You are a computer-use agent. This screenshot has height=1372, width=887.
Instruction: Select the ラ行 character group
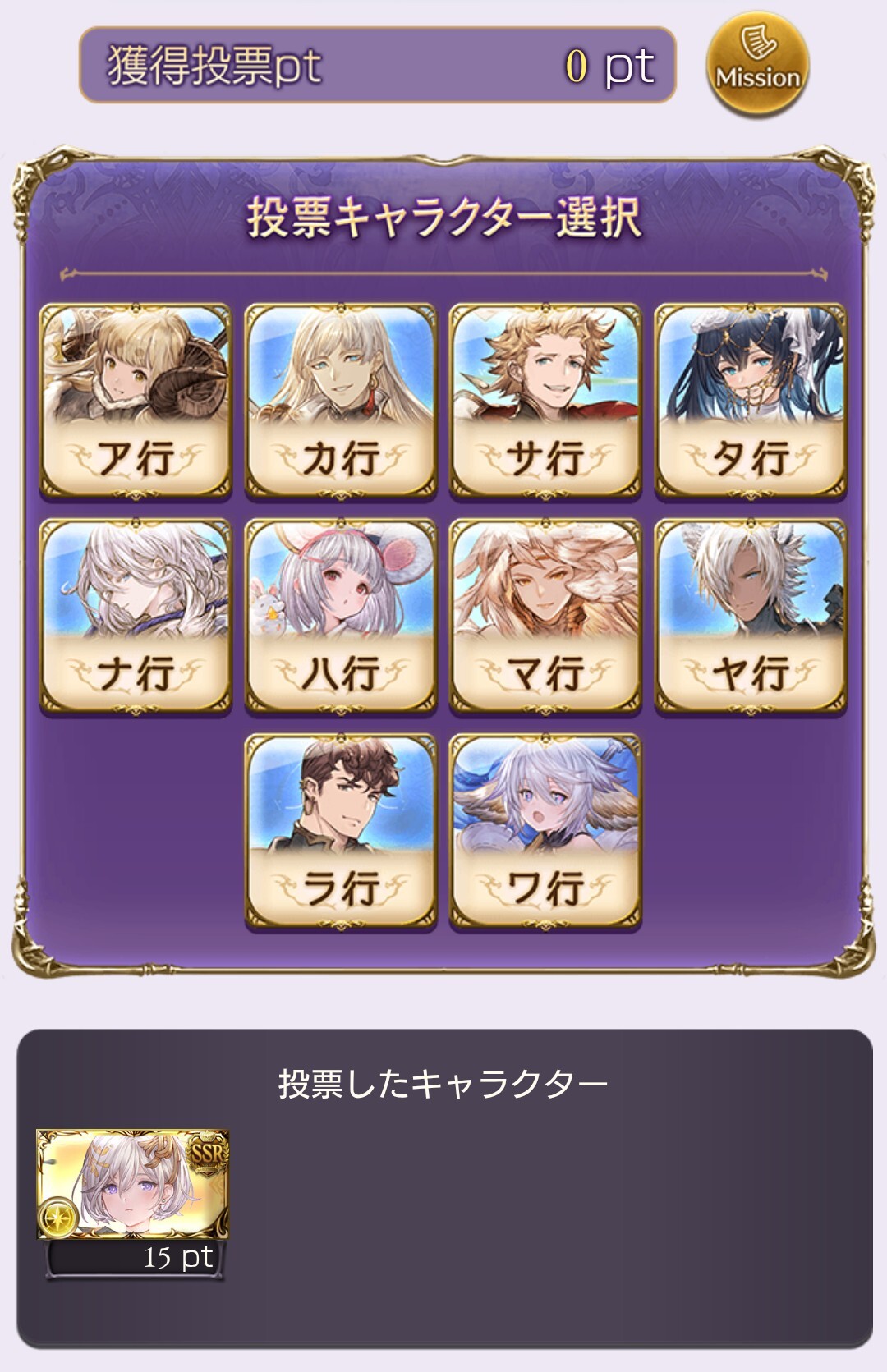(340, 831)
